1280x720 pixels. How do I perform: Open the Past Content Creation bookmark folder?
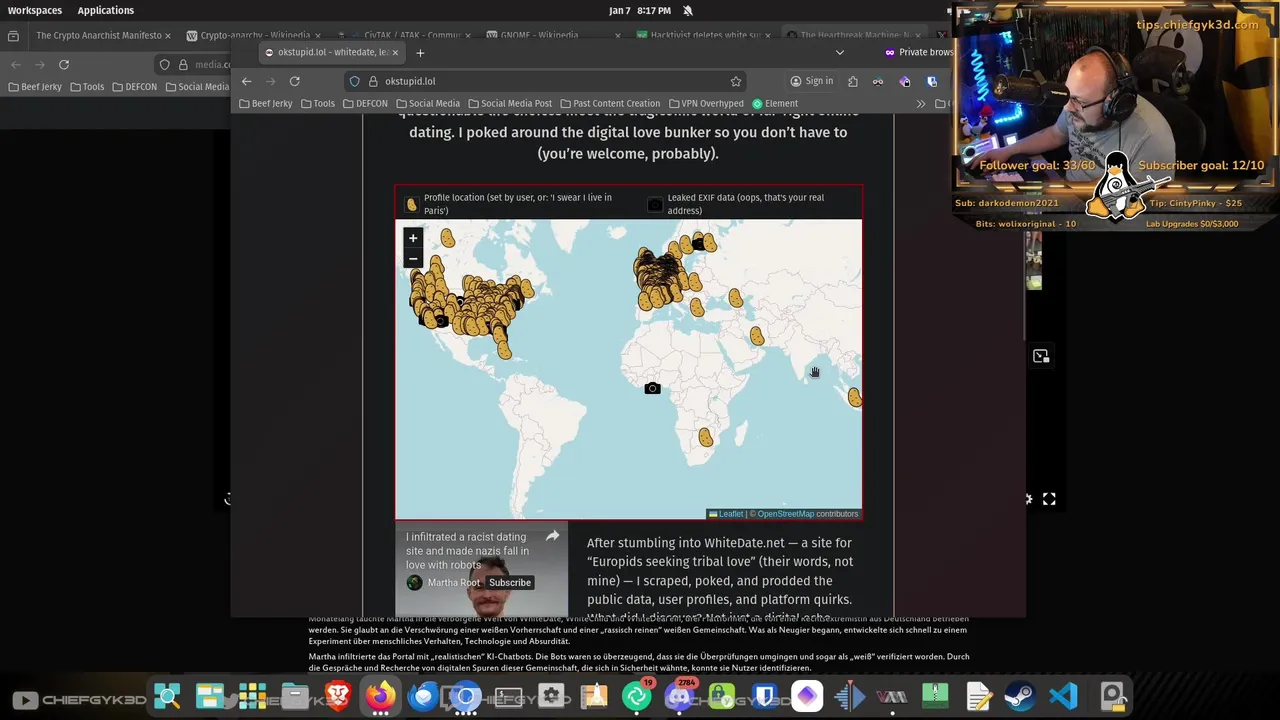coord(609,103)
